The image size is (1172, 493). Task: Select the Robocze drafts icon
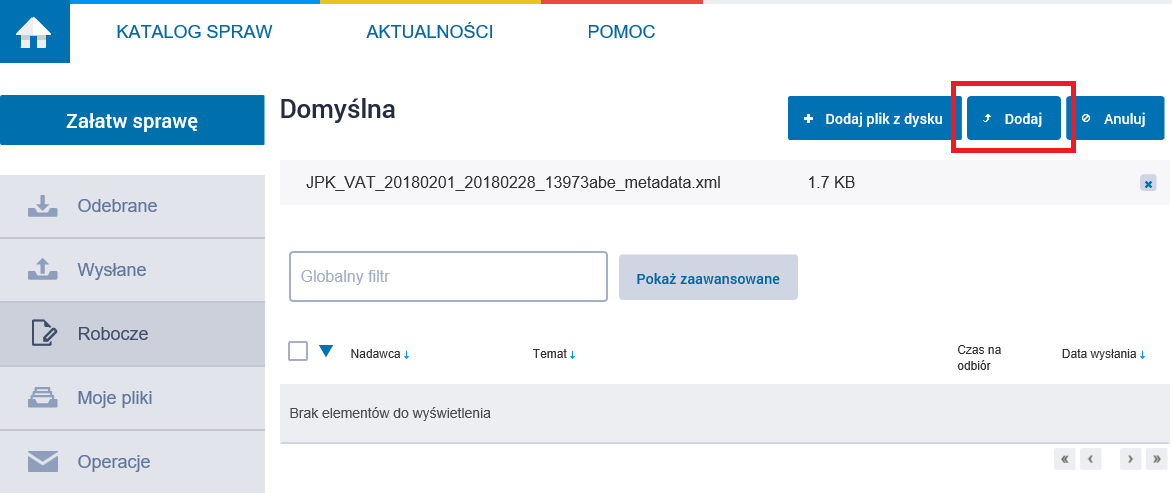[44, 333]
